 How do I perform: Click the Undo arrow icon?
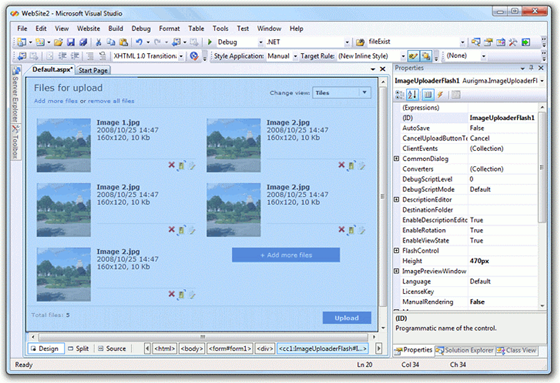tap(139, 42)
